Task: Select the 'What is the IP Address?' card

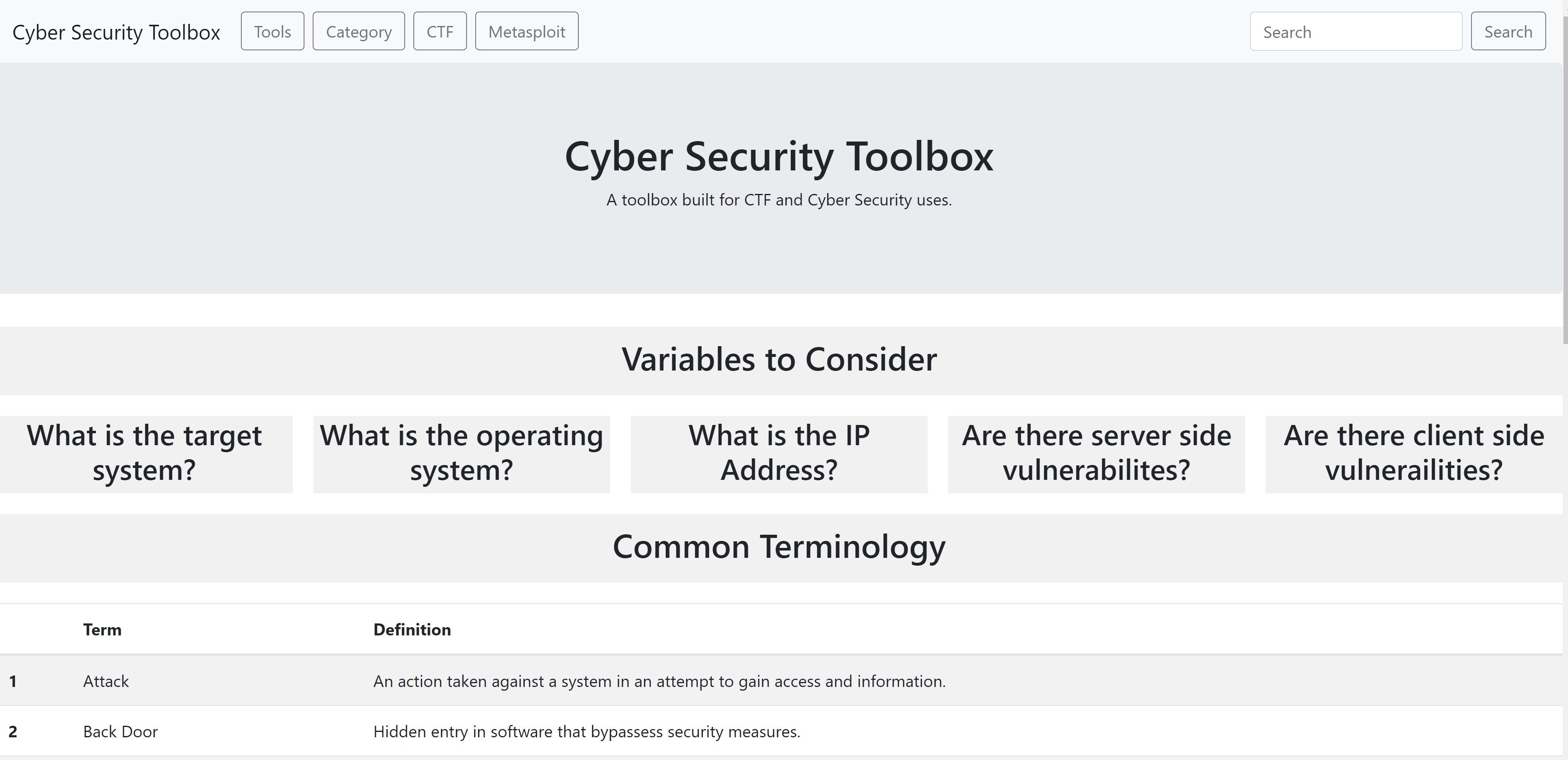Action: [778, 454]
